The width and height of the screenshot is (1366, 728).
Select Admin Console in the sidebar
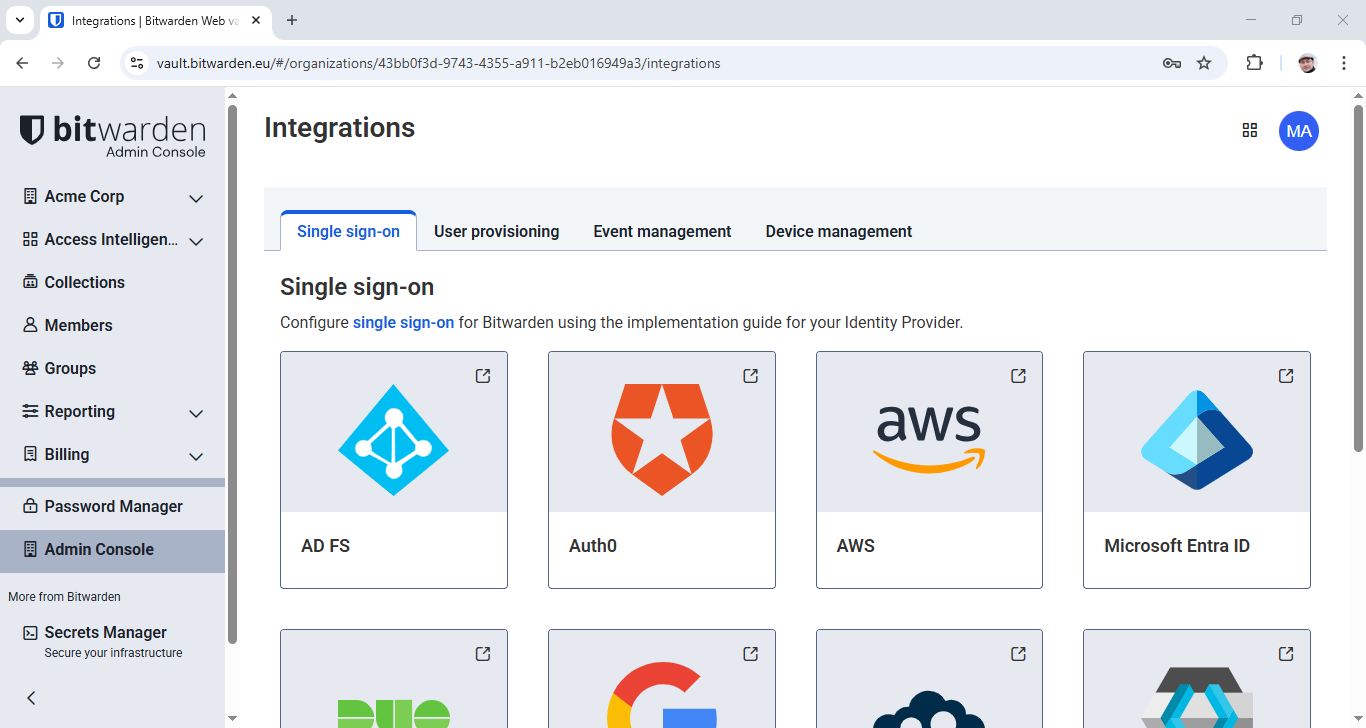[x=112, y=549]
